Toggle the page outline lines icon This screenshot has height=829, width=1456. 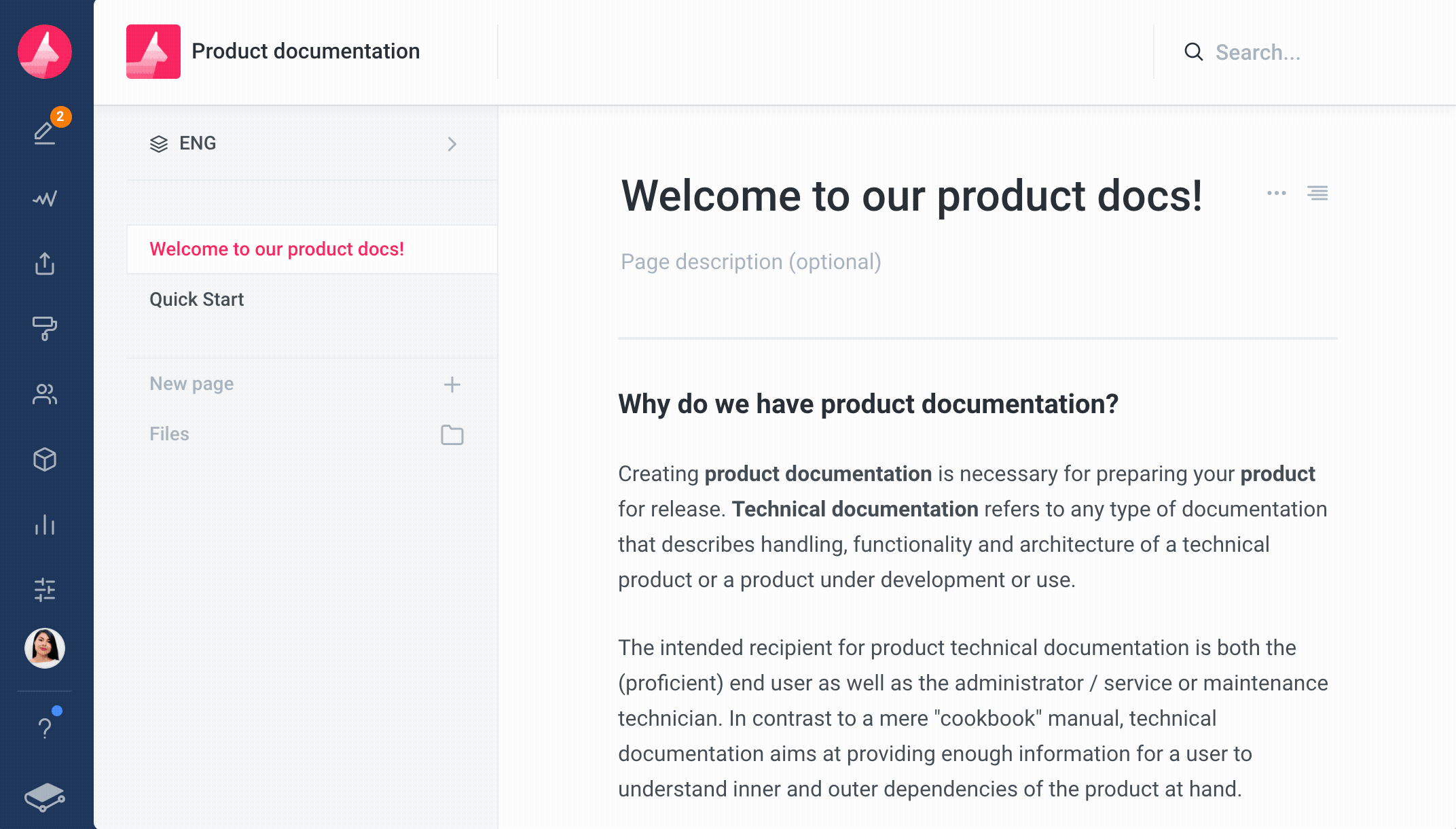(x=1317, y=194)
